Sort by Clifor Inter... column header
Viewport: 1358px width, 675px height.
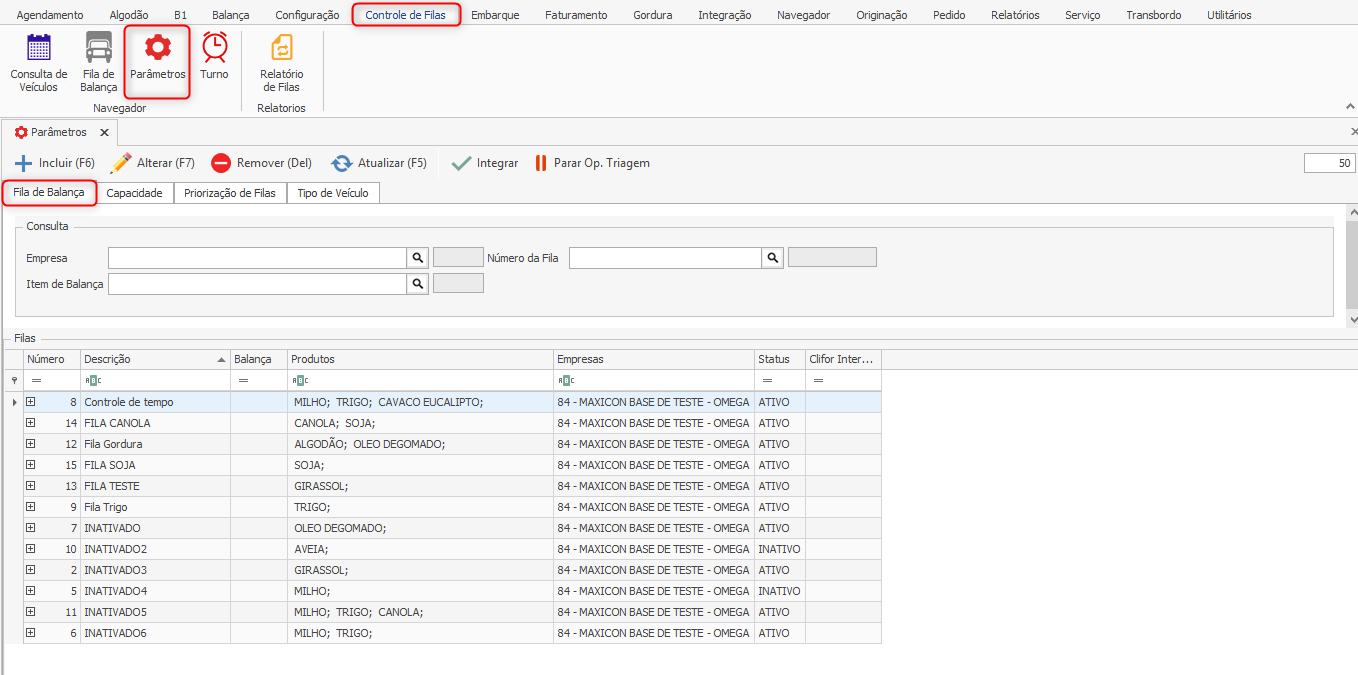pos(843,359)
